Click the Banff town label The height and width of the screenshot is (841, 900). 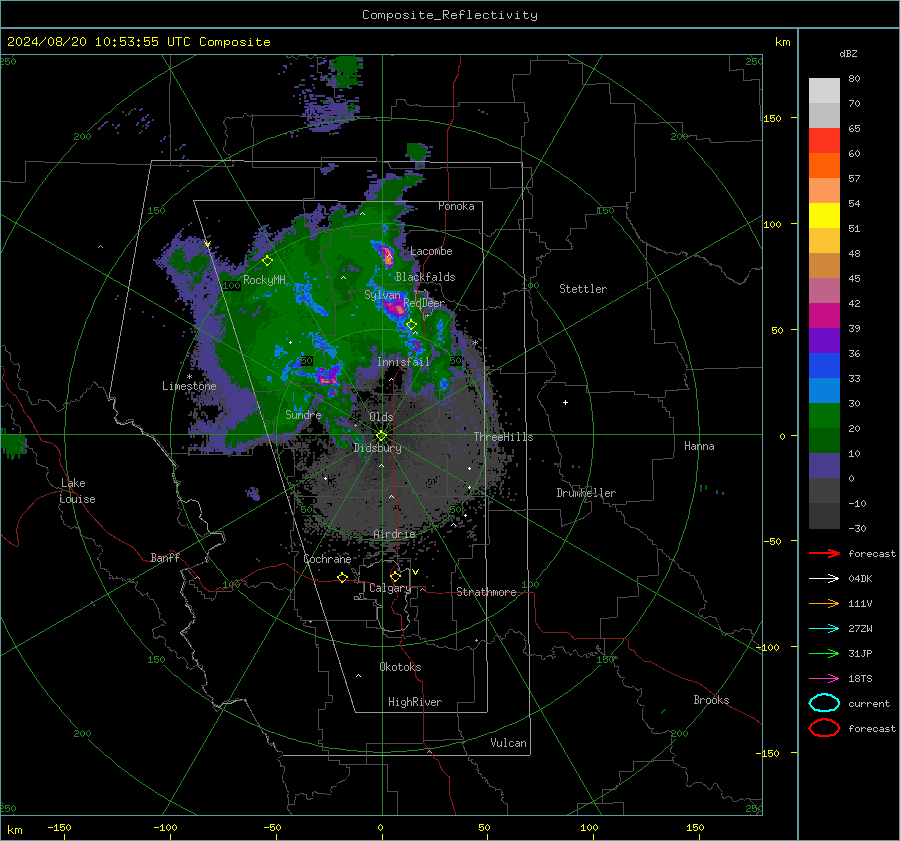pos(165,557)
